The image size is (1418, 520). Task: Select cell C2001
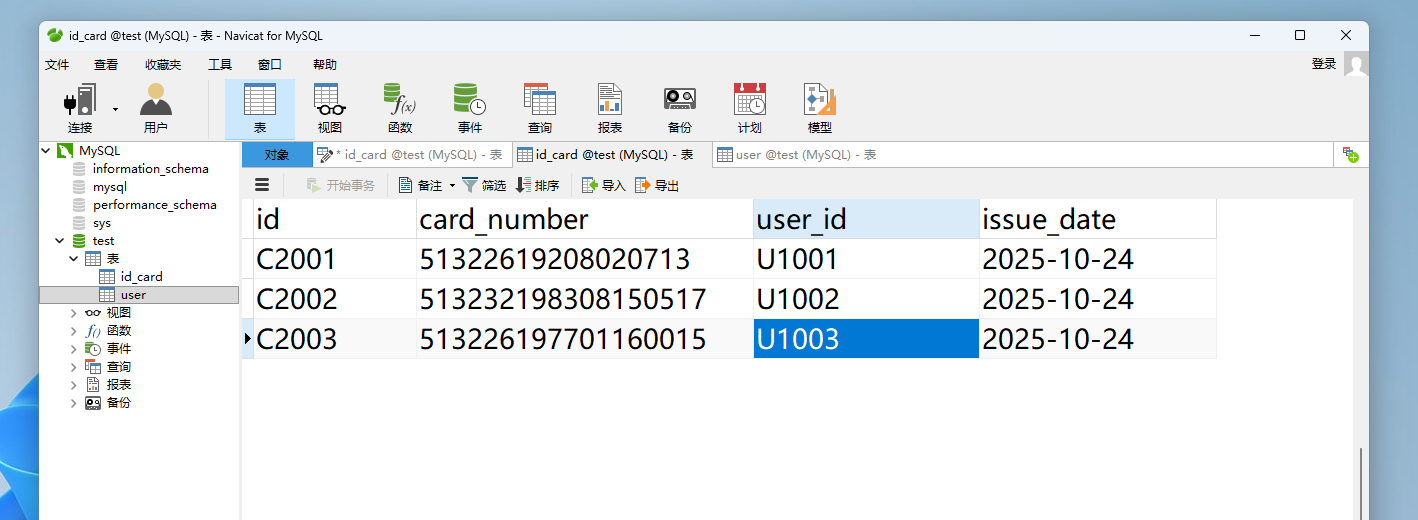click(x=335, y=259)
